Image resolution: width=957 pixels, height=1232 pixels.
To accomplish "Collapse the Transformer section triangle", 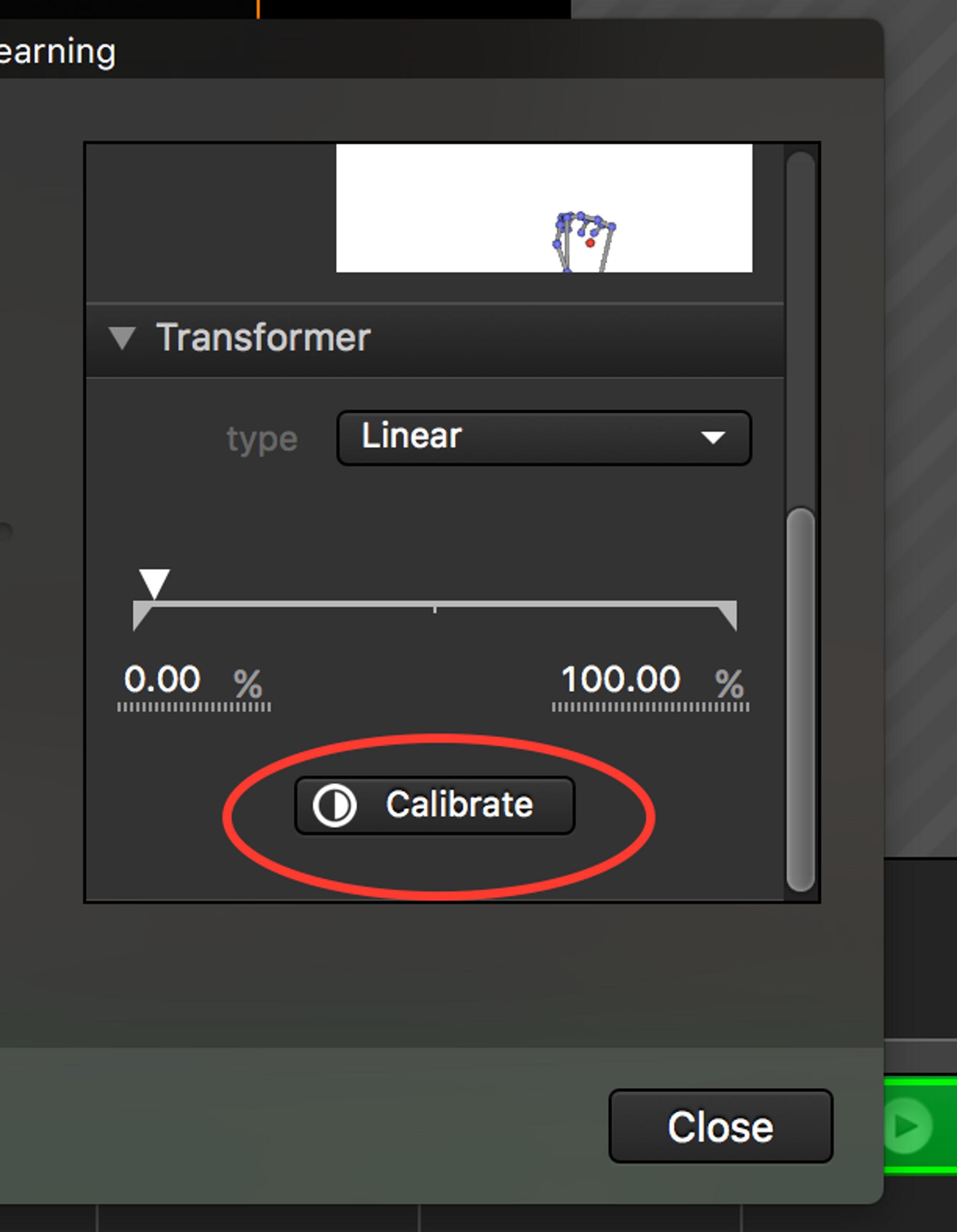I will (x=122, y=338).
